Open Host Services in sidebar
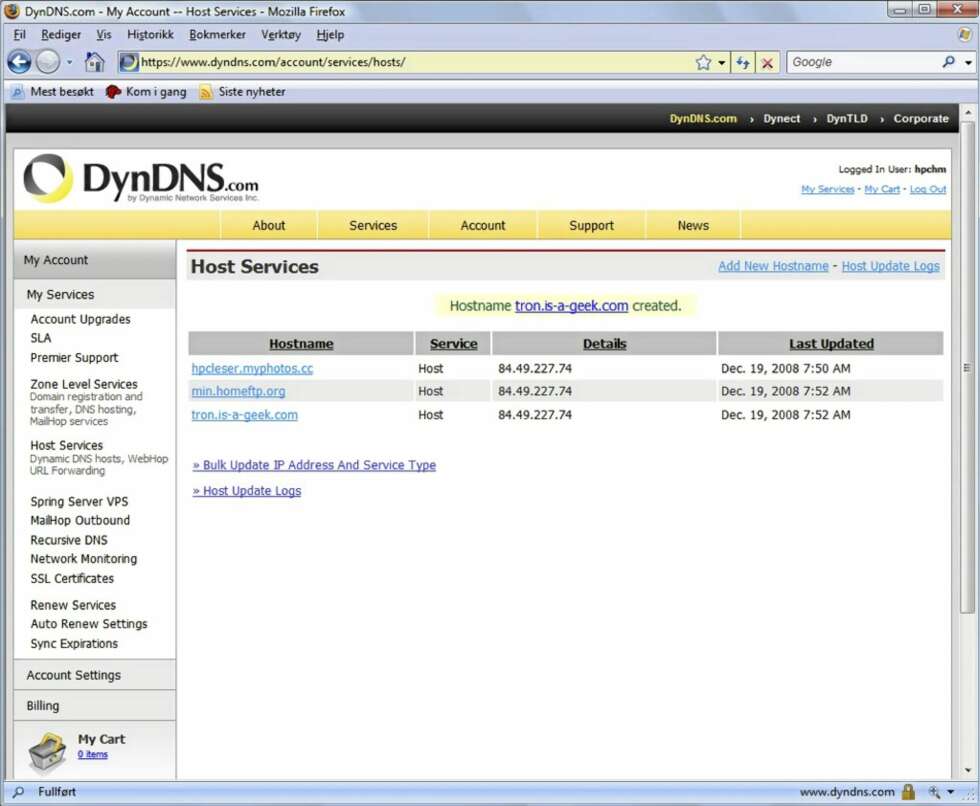 [66, 445]
